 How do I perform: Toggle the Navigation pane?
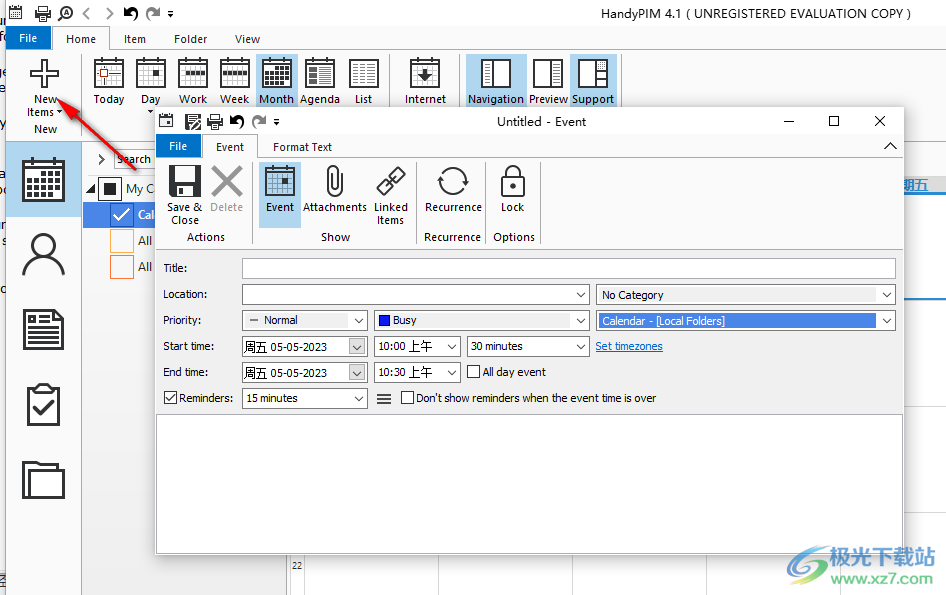pyautogui.click(x=495, y=81)
